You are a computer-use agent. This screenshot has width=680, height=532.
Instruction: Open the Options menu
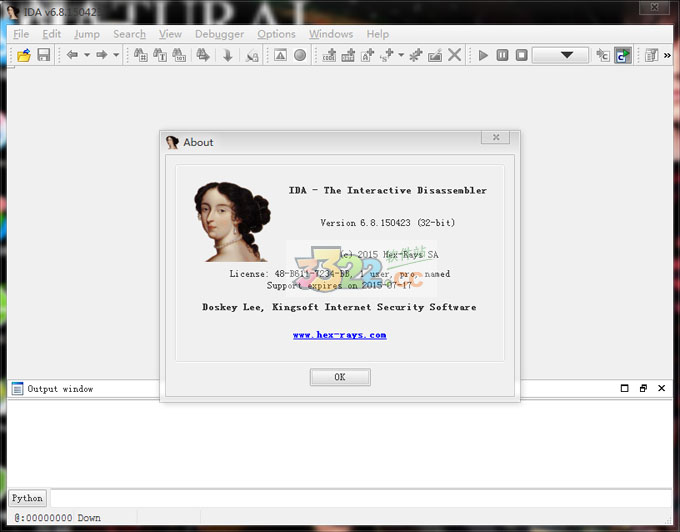[x=276, y=34]
